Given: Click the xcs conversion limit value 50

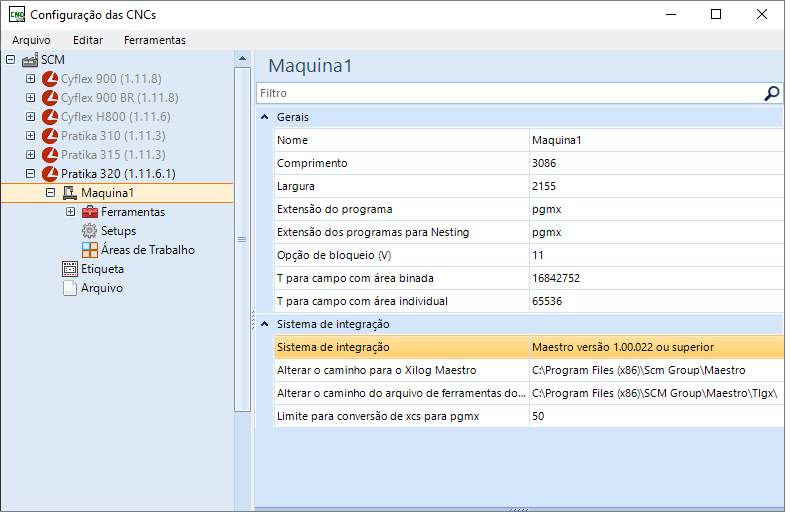Looking at the screenshot, I should tap(656, 417).
